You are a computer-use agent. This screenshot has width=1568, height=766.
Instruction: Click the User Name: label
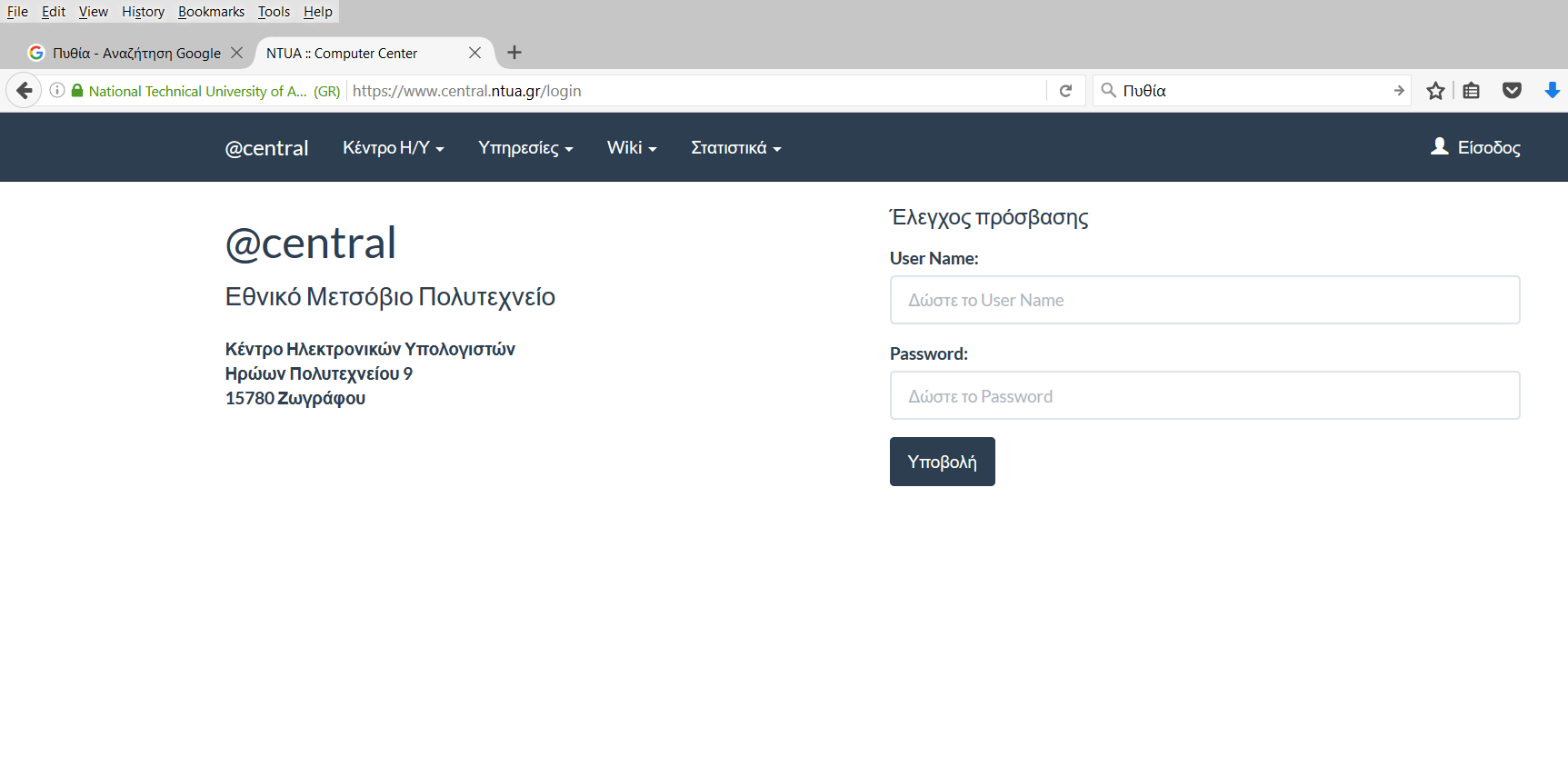coord(934,258)
